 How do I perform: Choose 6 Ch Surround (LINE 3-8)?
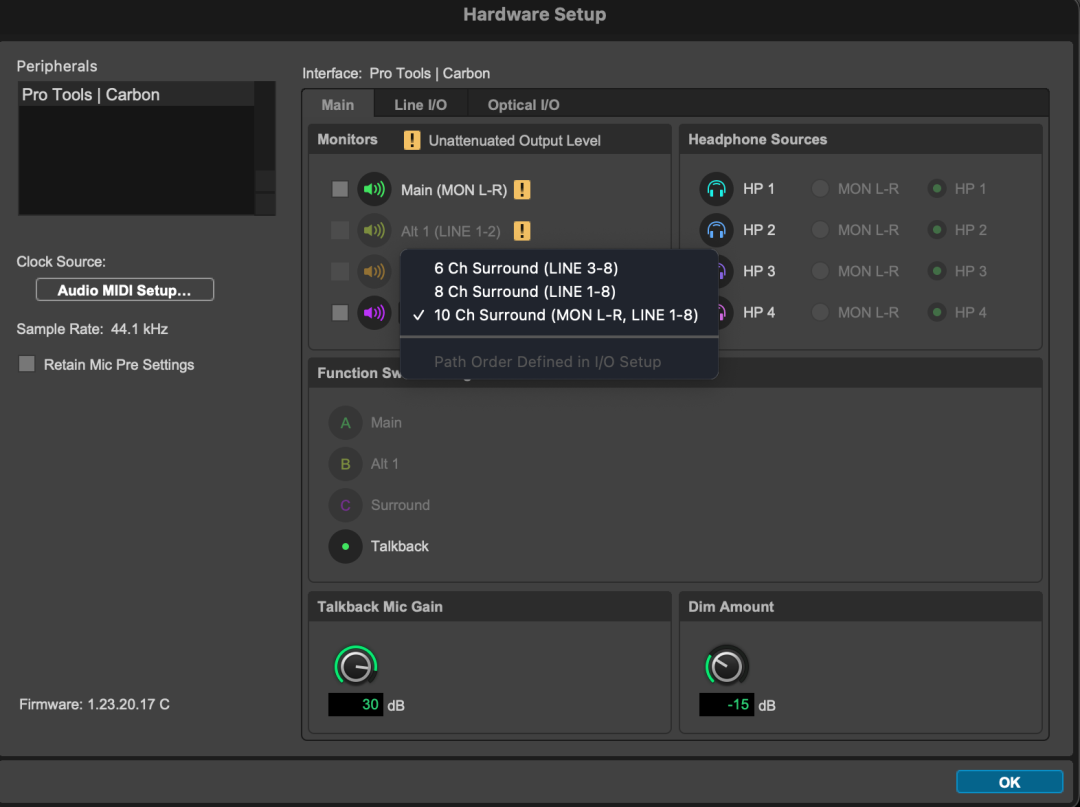pyautogui.click(x=559, y=268)
